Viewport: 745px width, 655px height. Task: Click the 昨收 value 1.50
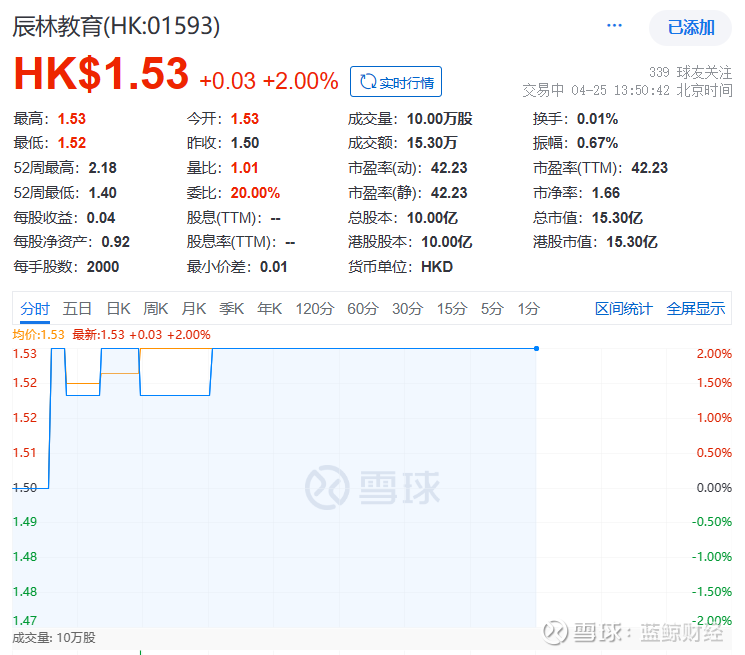tap(245, 143)
